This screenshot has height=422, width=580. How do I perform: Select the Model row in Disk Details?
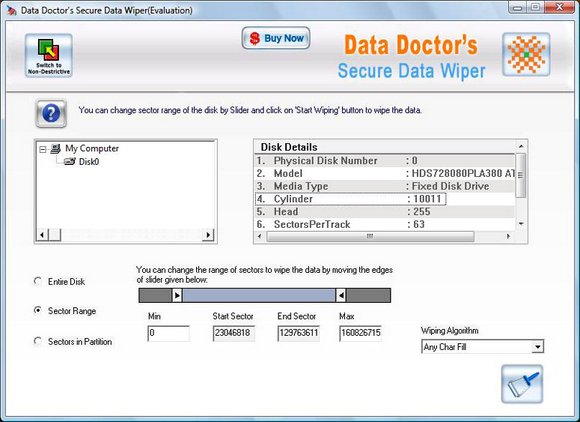[x=385, y=173]
